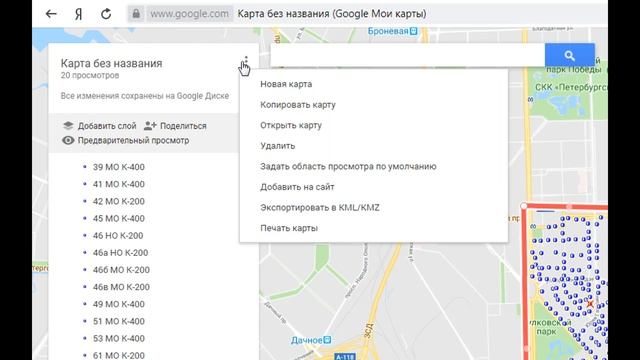Screen dimensions: 640x360
Task: Open the Yandex home icon
Action: 78,14
